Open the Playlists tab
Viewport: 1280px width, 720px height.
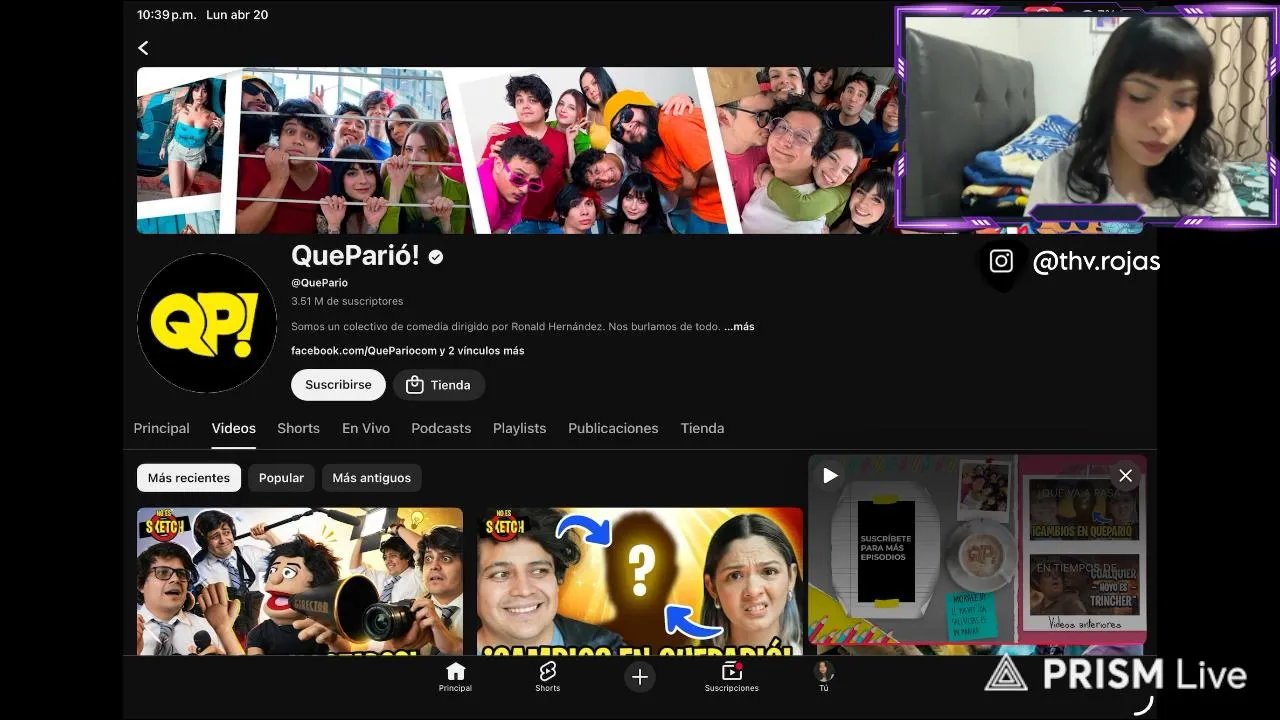pyautogui.click(x=519, y=428)
